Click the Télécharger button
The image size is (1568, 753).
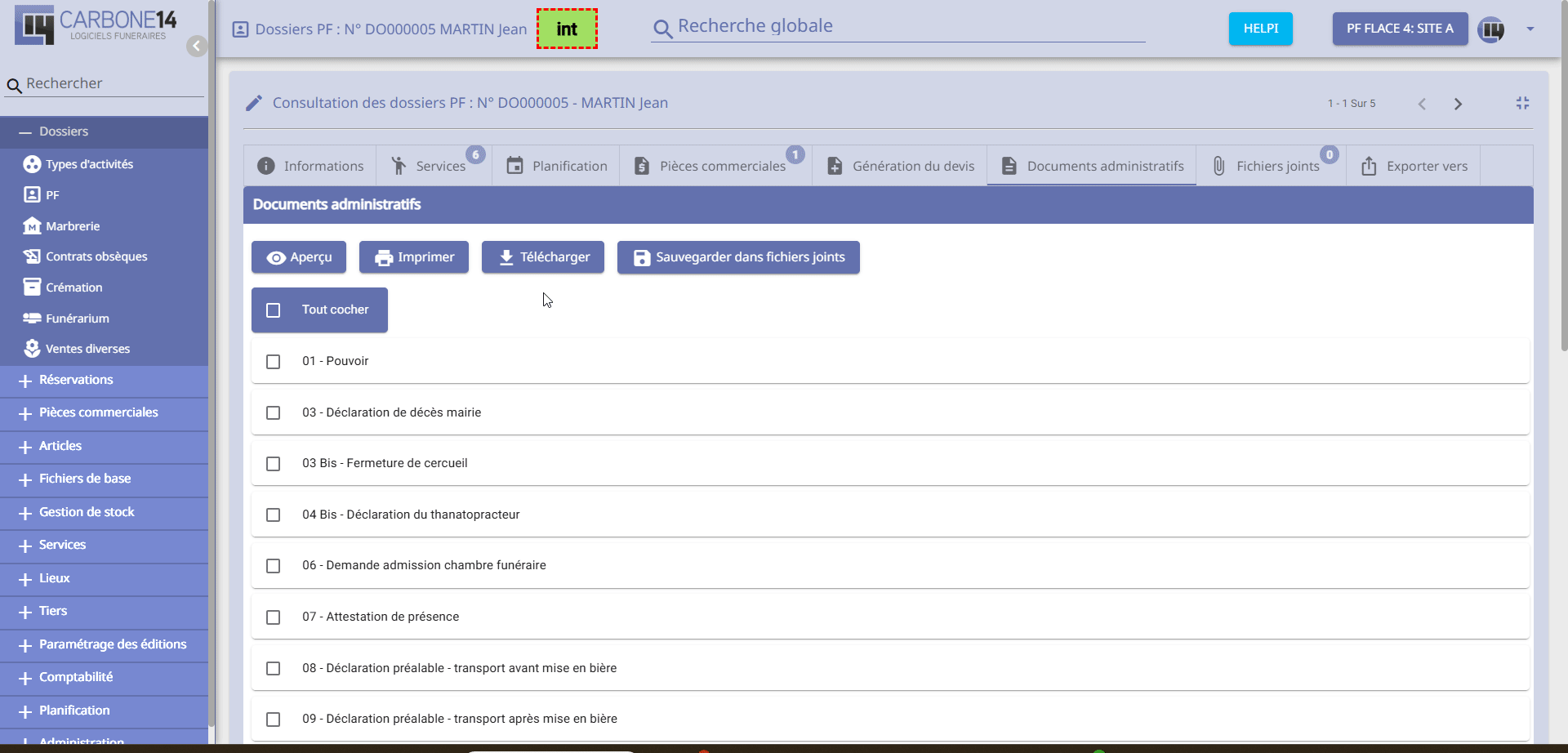coord(543,257)
